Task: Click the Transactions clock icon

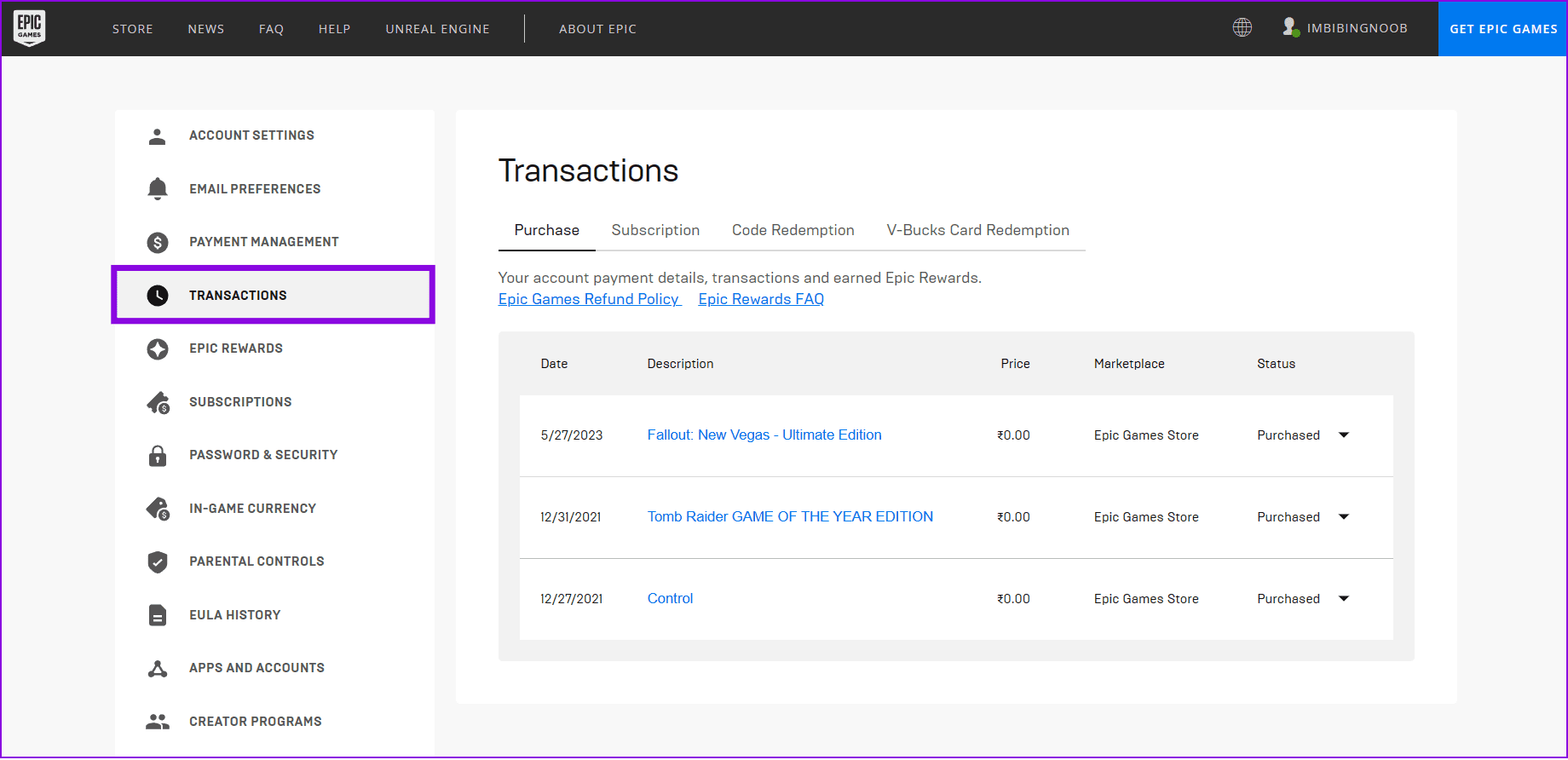Action: [158, 296]
